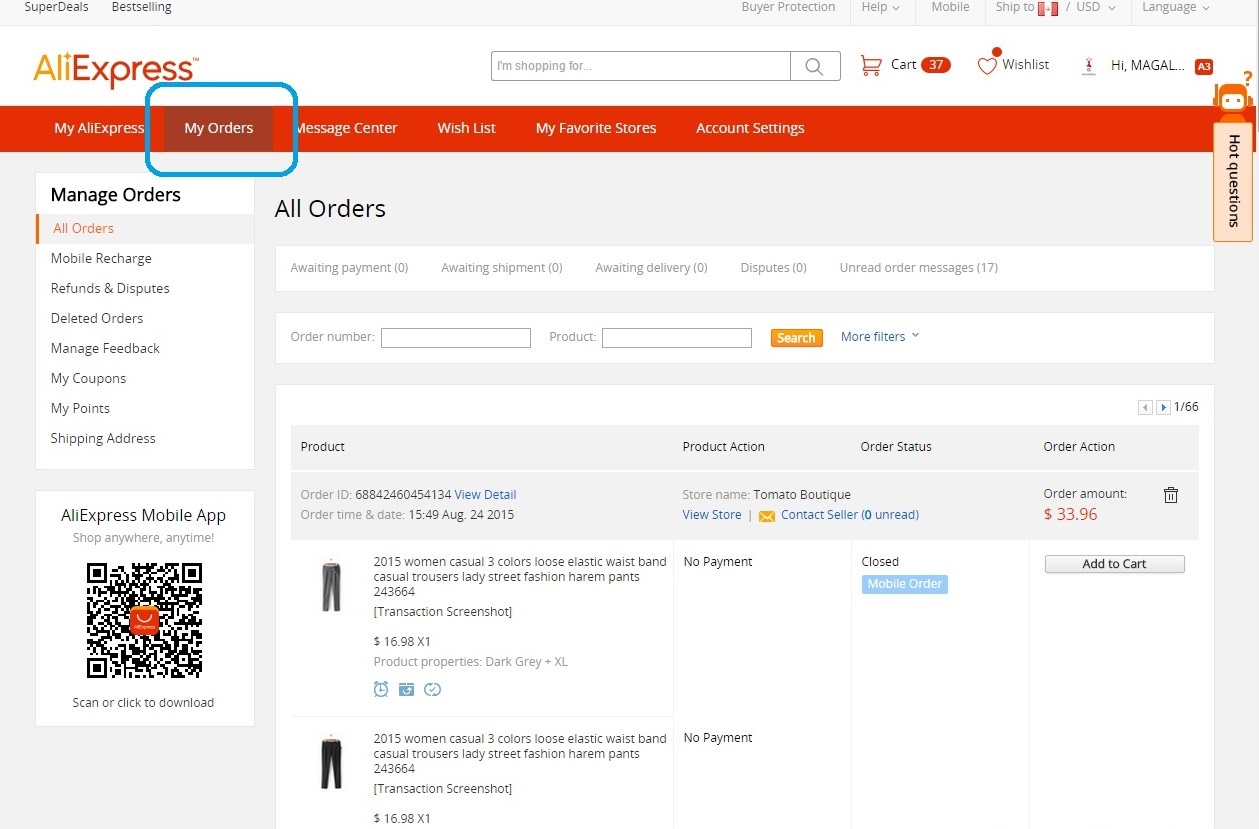Click the View Detail link
Viewport: 1259px width, 829px height.
pos(485,495)
